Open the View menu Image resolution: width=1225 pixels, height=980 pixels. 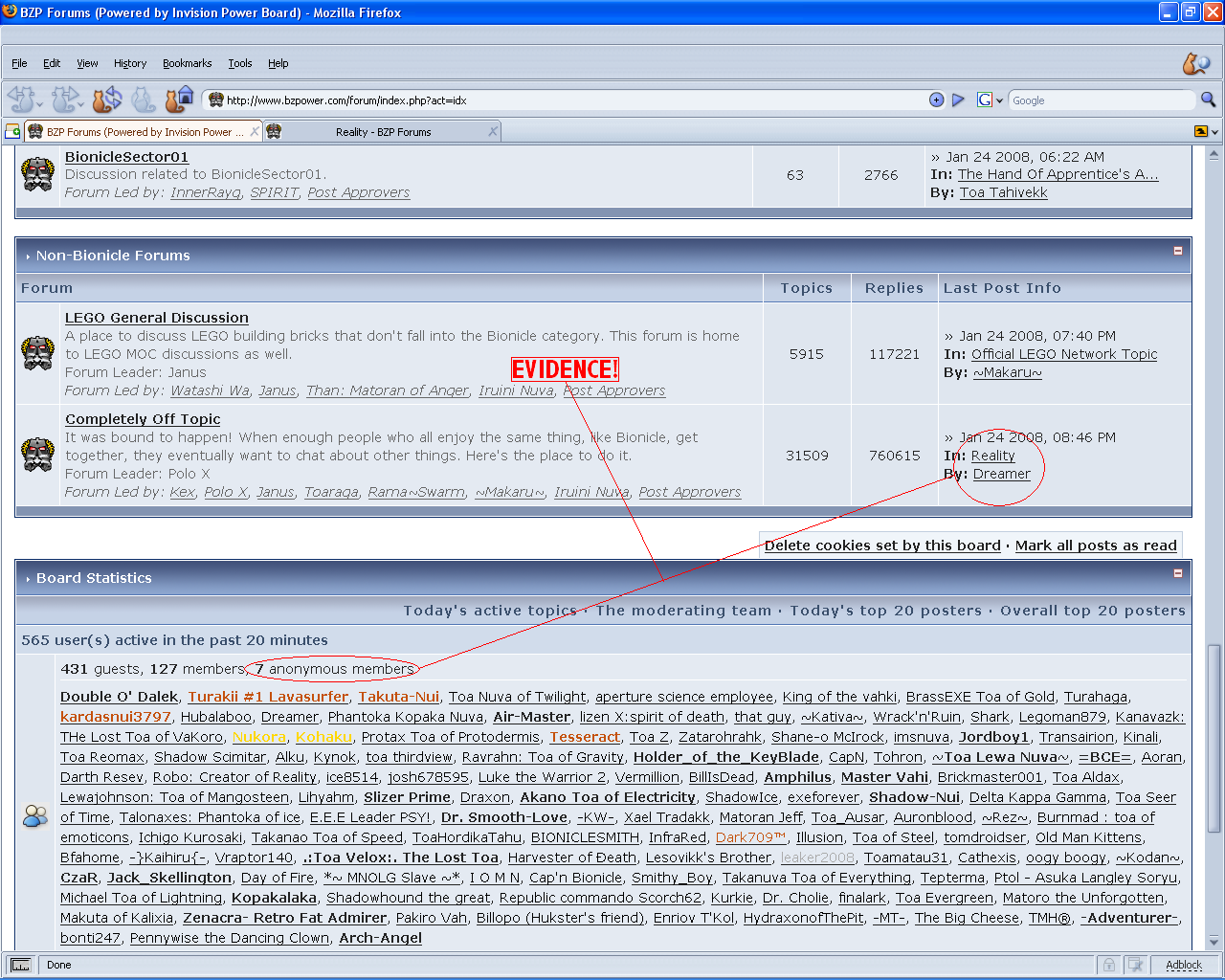coord(87,63)
